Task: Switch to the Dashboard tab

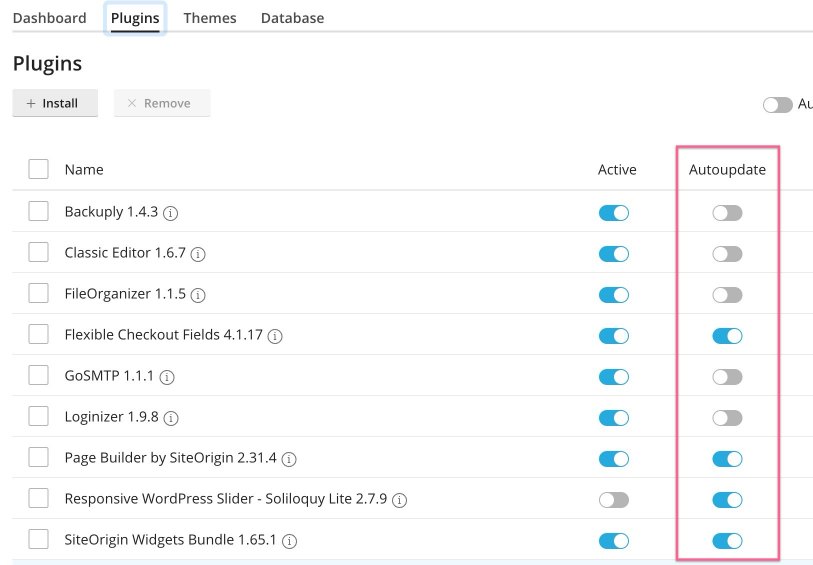Action: (x=50, y=18)
